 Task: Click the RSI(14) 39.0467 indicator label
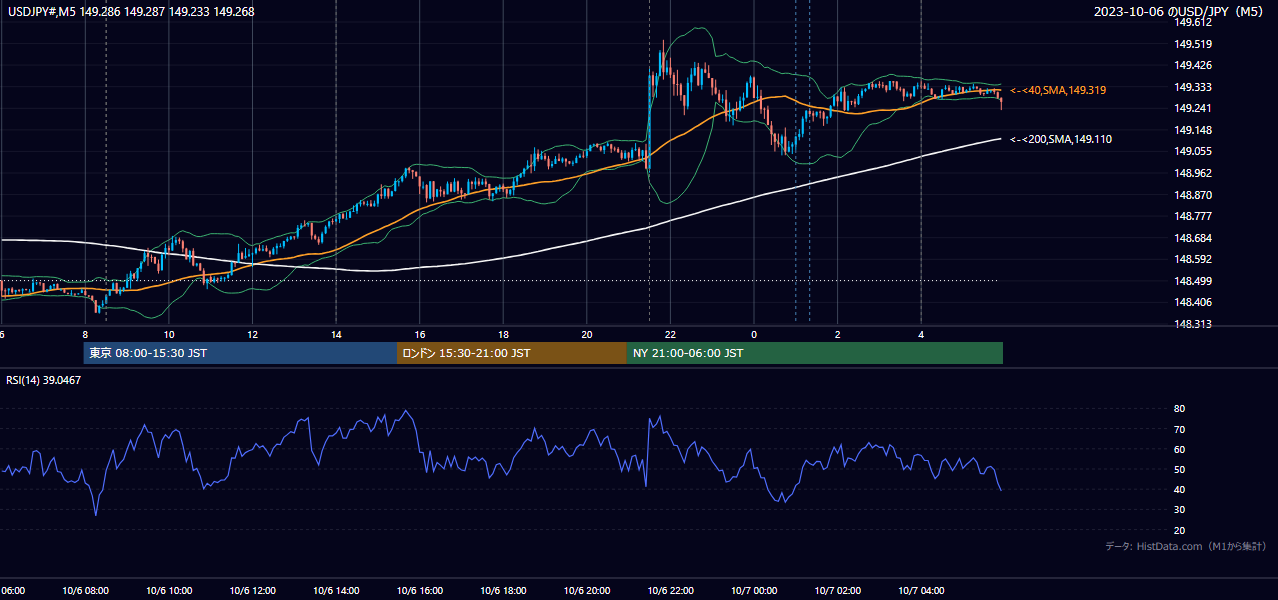coord(44,380)
